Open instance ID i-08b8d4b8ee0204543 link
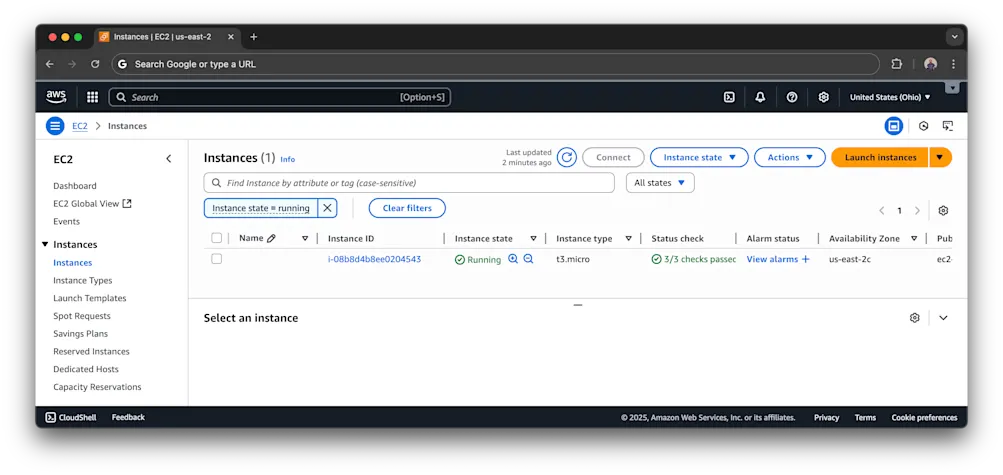This screenshot has width=1003, height=475. pyautogui.click(x=374, y=259)
